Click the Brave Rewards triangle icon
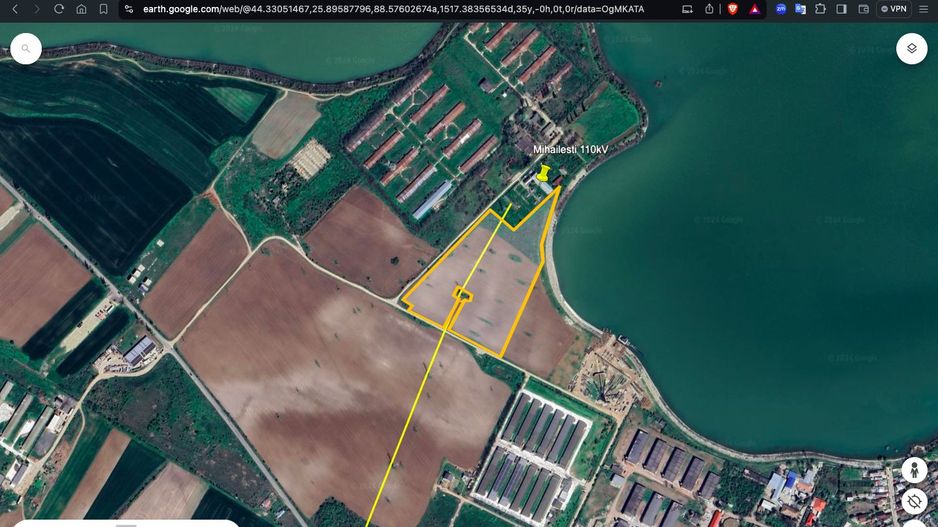 pos(754,9)
